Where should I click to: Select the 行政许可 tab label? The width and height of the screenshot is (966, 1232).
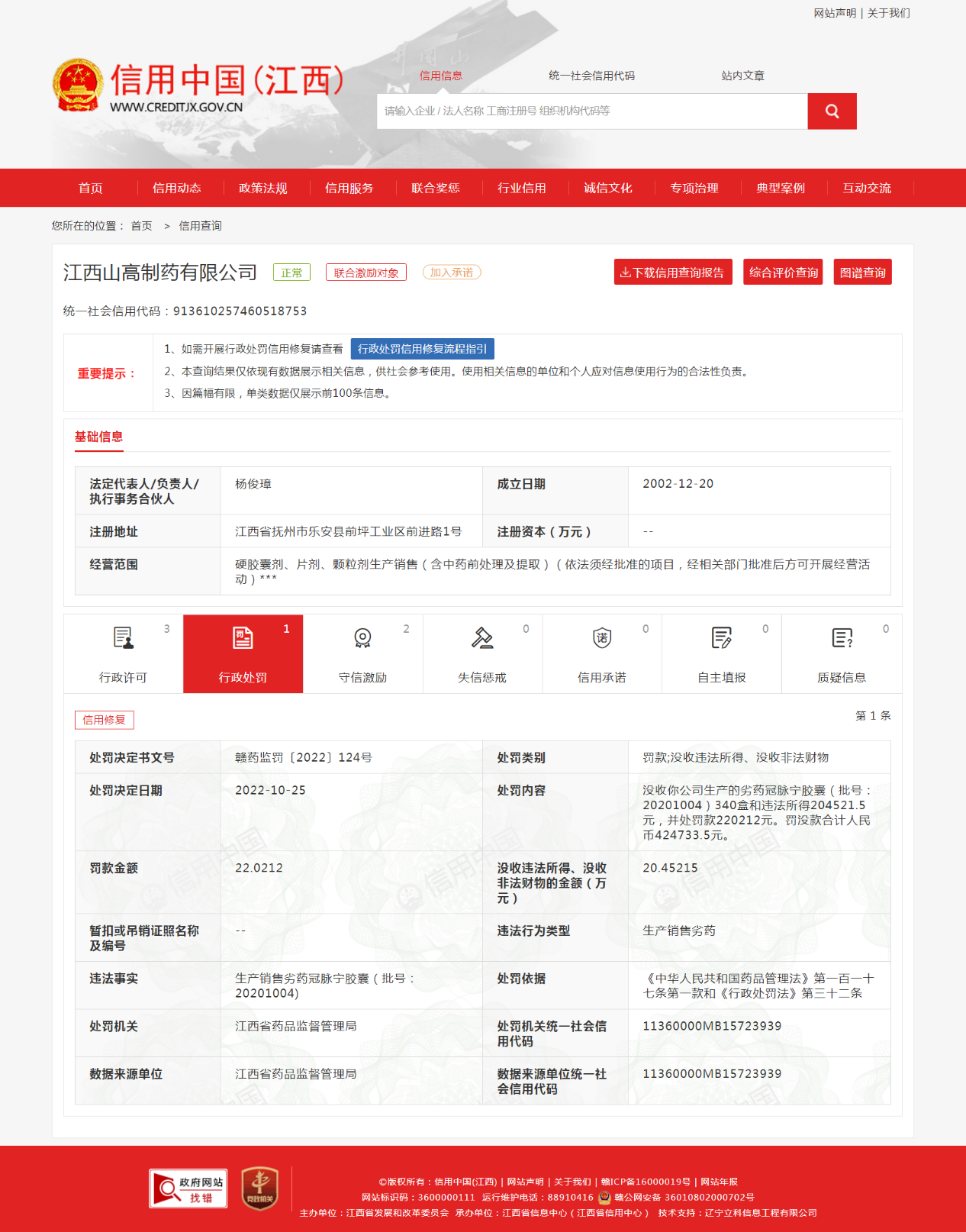pos(123,677)
